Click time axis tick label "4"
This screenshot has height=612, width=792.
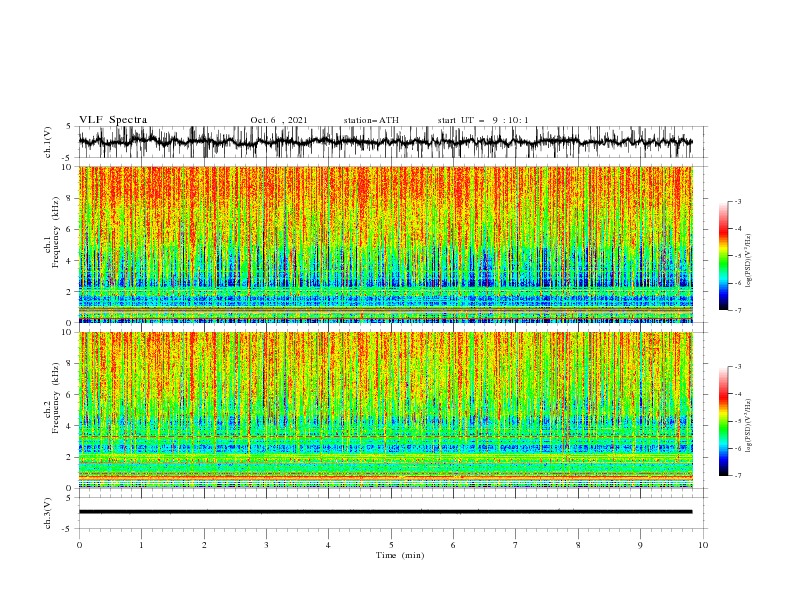click(x=328, y=545)
